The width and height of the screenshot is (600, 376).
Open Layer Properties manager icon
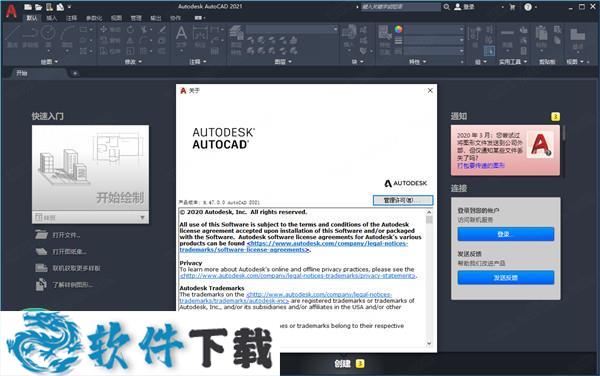click(236, 40)
